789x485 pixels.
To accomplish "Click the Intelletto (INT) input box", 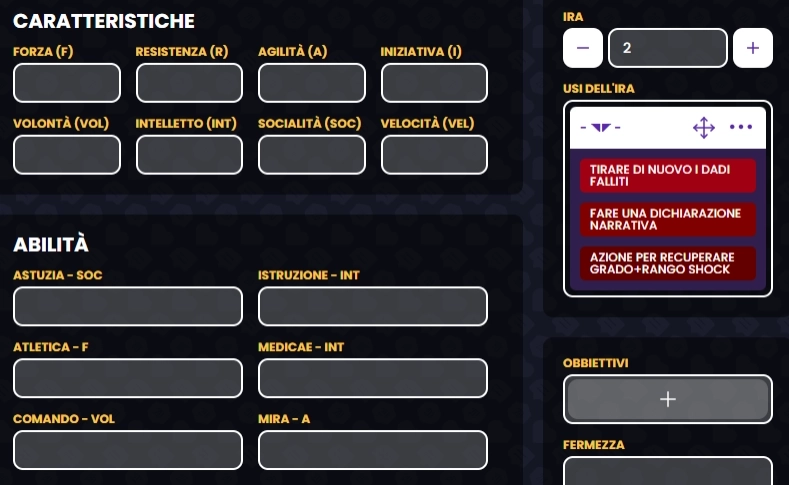I will 189,155.
